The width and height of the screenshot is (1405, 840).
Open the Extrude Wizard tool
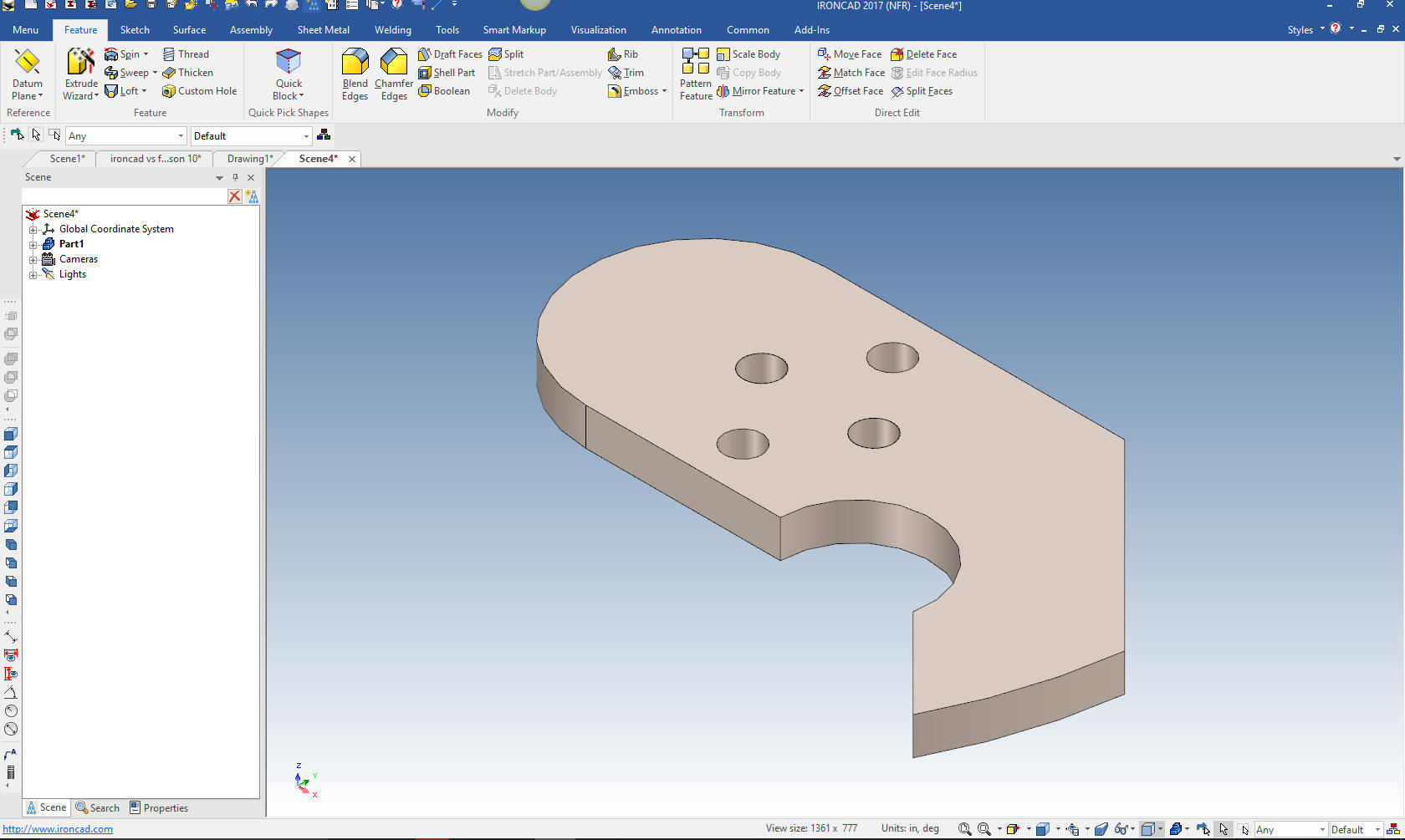click(81, 74)
